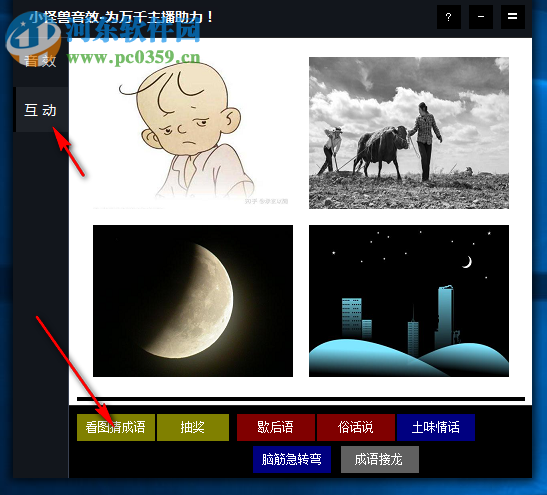This screenshot has height=495, width=547.
Task: Open the 抽奖 lottery button
Action: click(x=193, y=427)
